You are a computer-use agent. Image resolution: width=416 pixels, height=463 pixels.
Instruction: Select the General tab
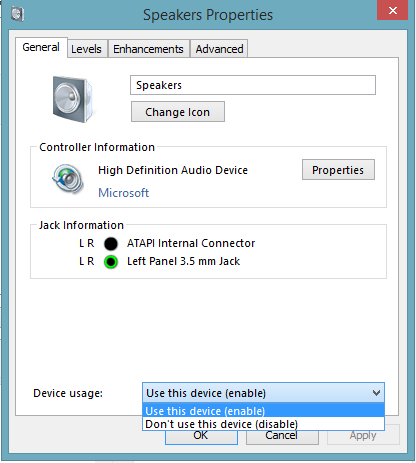point(41,47)
